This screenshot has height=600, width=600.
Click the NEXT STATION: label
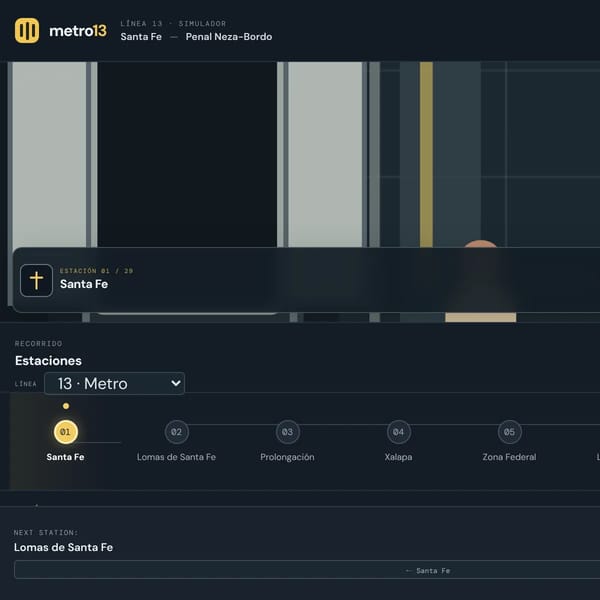pos(46,533)
